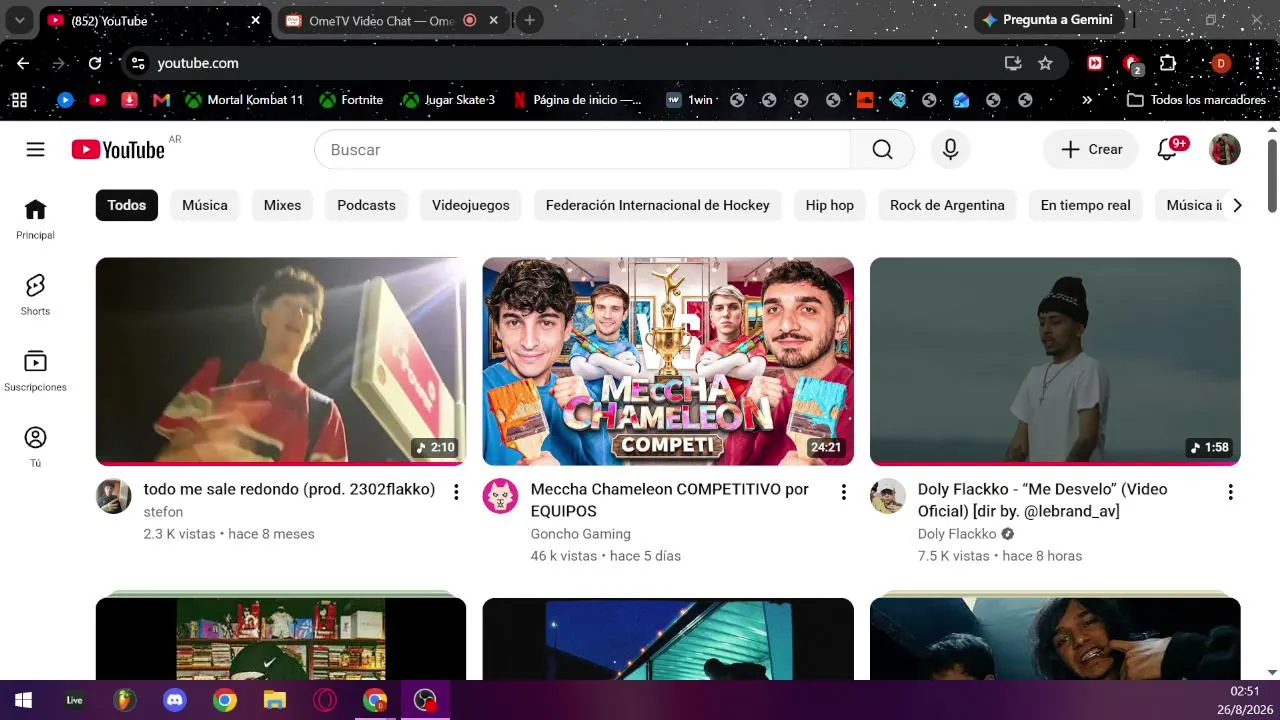Open the 1win bookmark
The height and width of the screenshot is (720, 1280).
pyautogui.click(x=690, y=100)
